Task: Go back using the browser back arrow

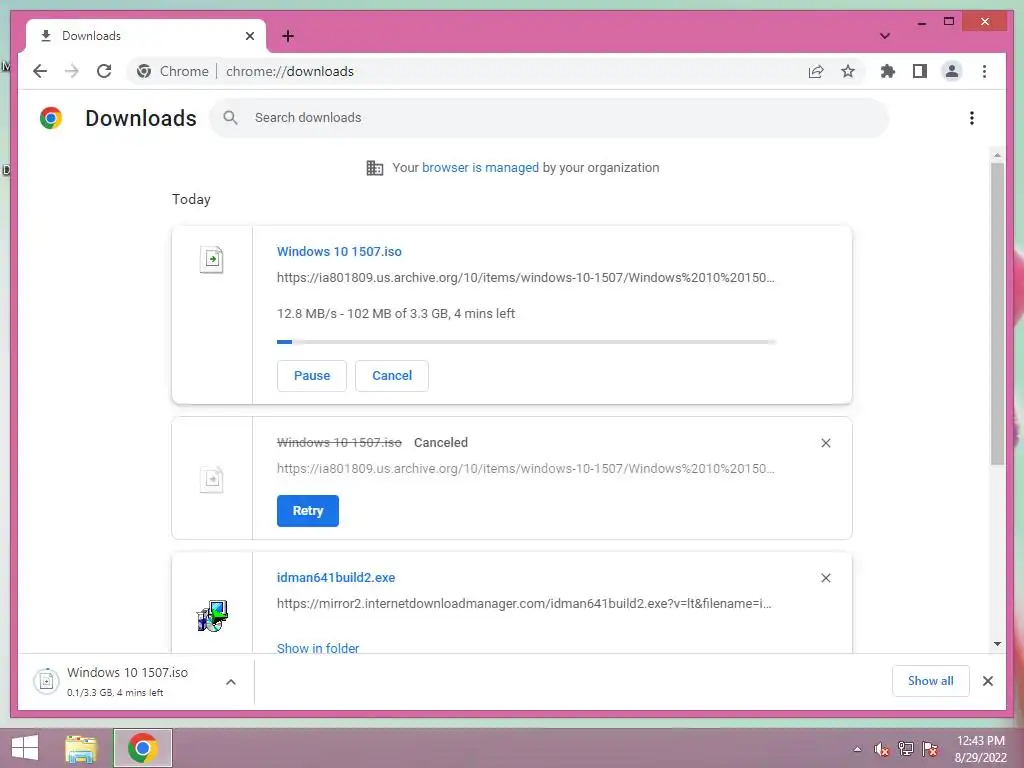Action: pos(40,71)
